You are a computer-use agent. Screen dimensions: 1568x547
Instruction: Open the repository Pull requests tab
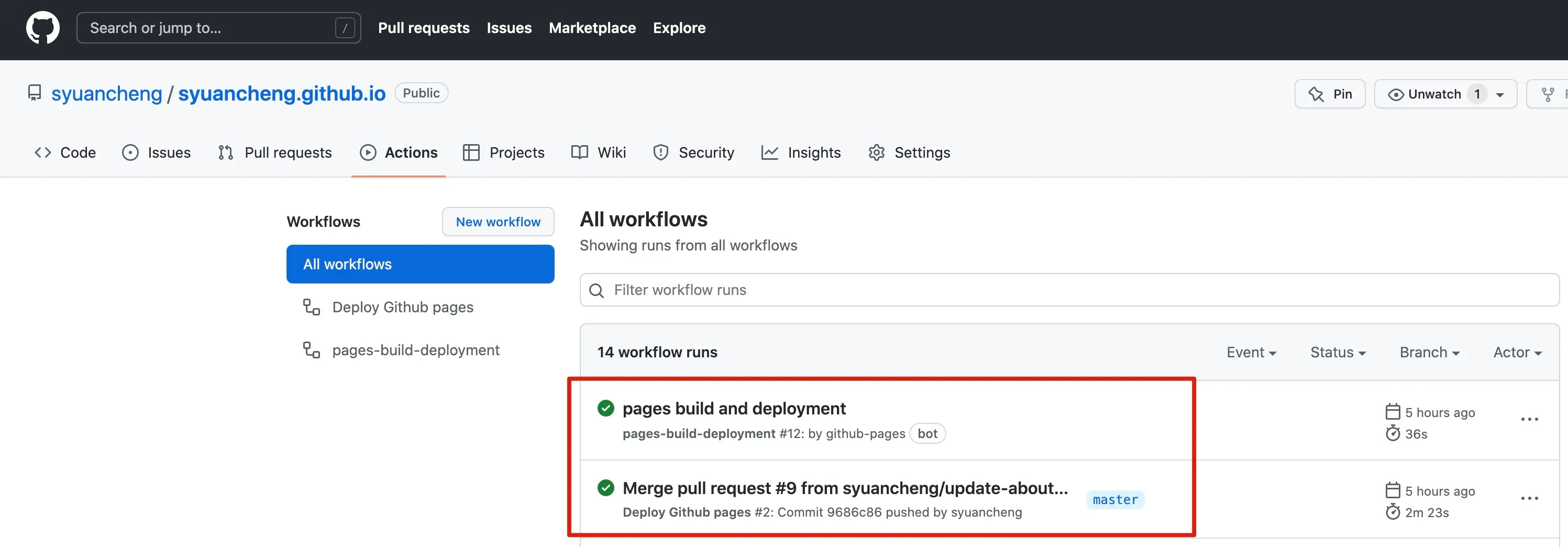coord(275,152)
